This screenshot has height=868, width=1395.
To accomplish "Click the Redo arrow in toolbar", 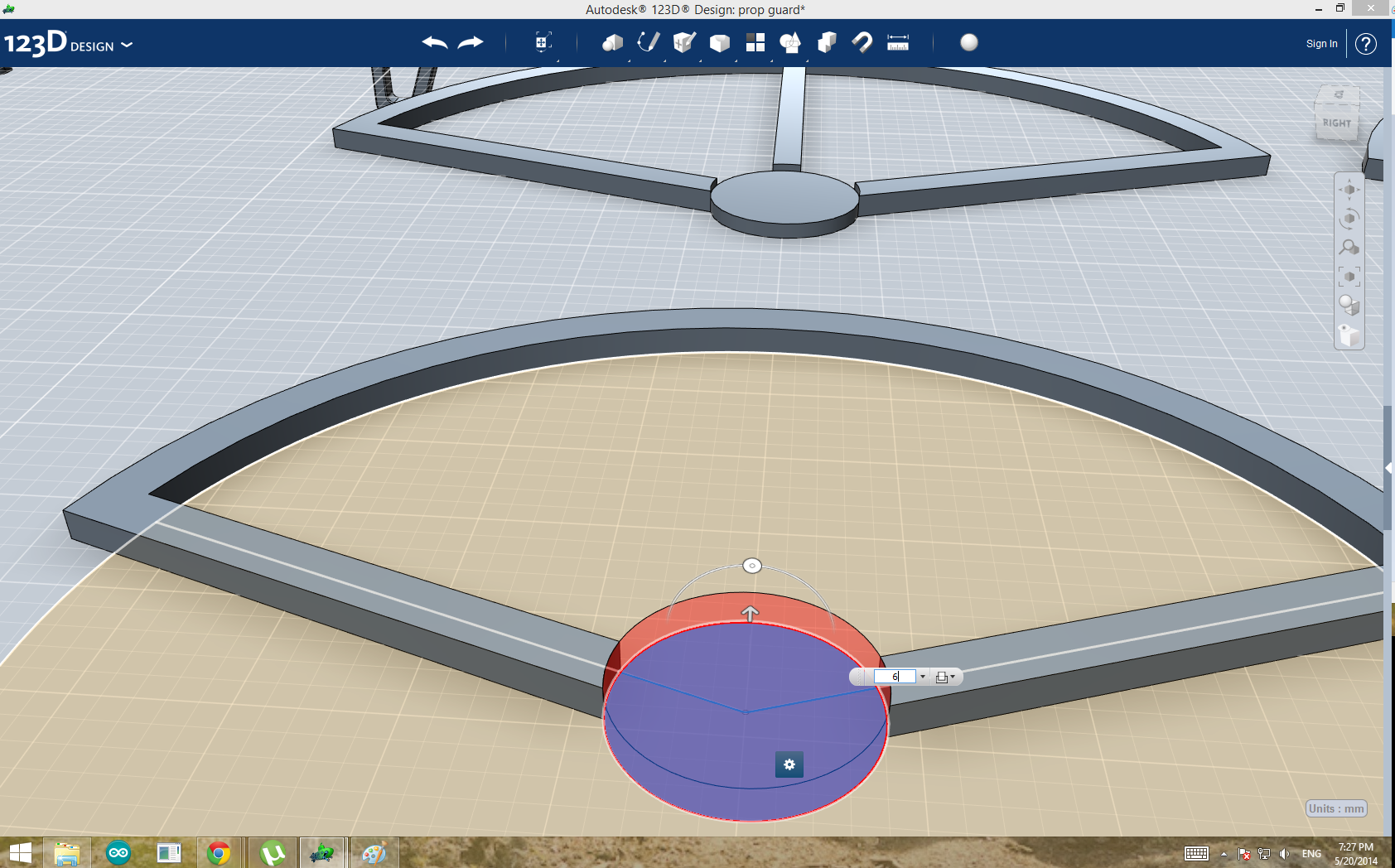I will click(471, 42).
